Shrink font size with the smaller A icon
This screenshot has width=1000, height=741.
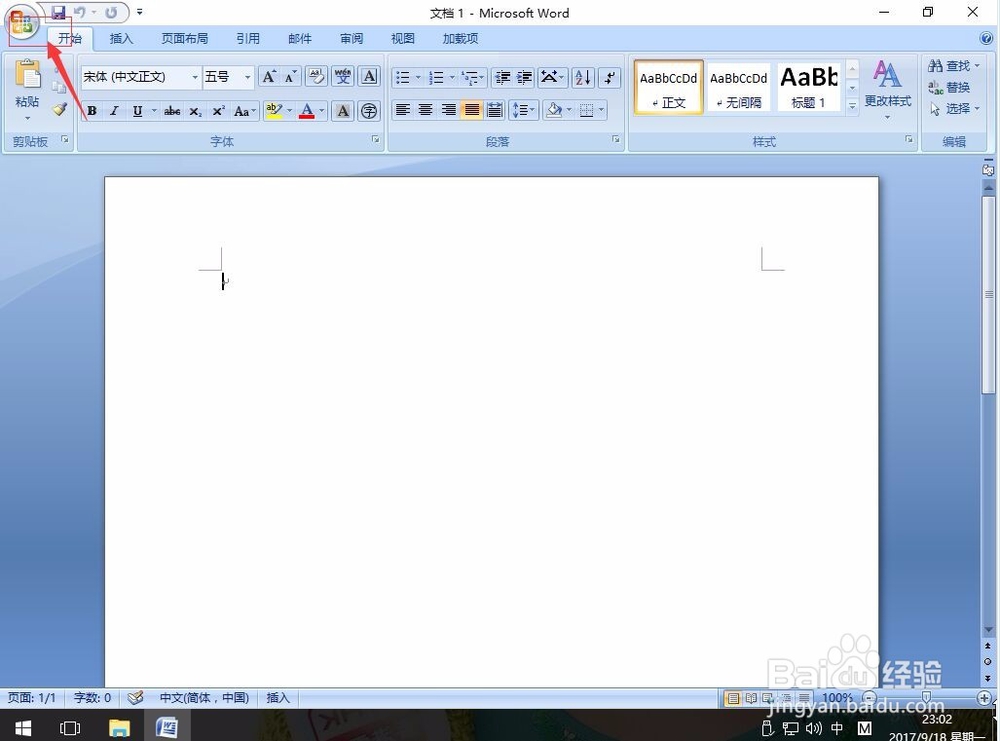[x=290, y=77]
